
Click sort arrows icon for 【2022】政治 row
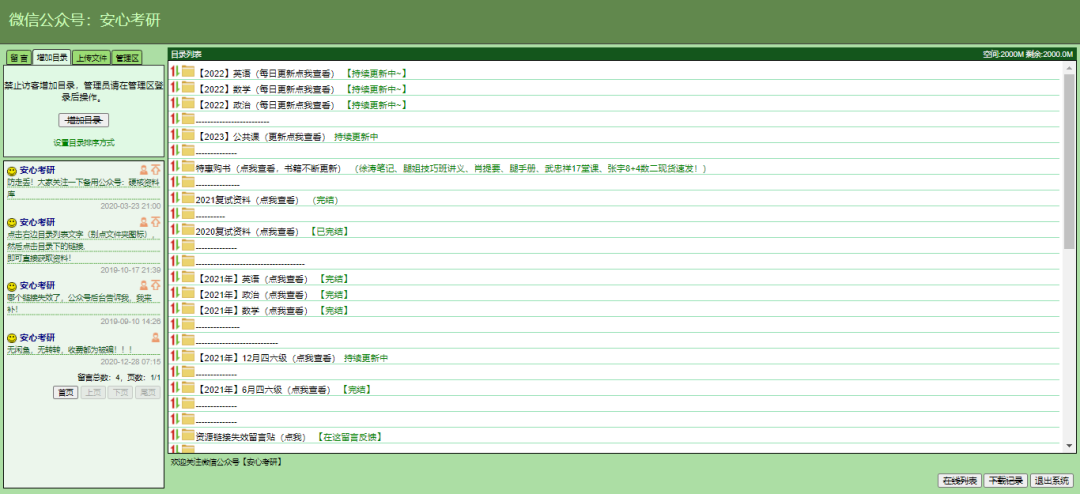click(x=175, y=103)
